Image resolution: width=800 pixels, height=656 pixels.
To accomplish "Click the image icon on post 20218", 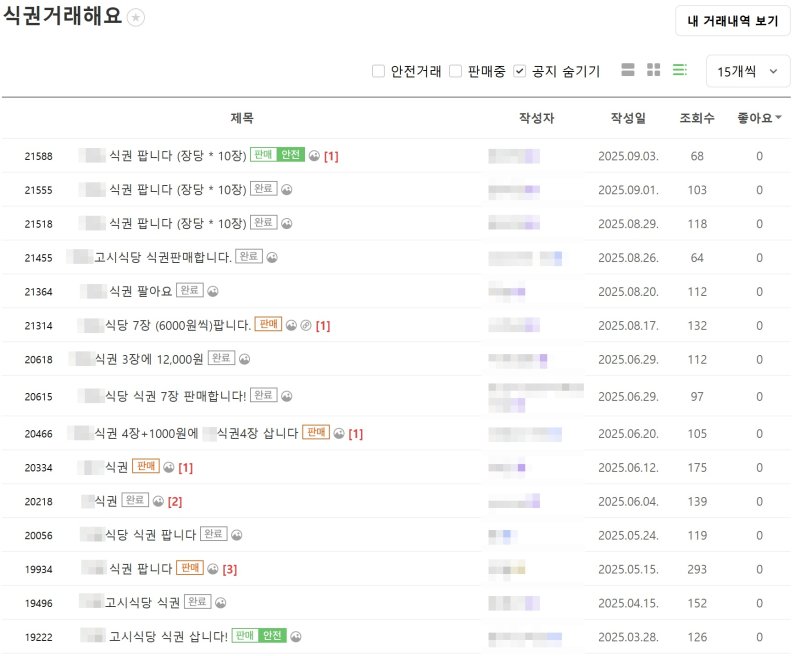I will [x=158, y=500].
